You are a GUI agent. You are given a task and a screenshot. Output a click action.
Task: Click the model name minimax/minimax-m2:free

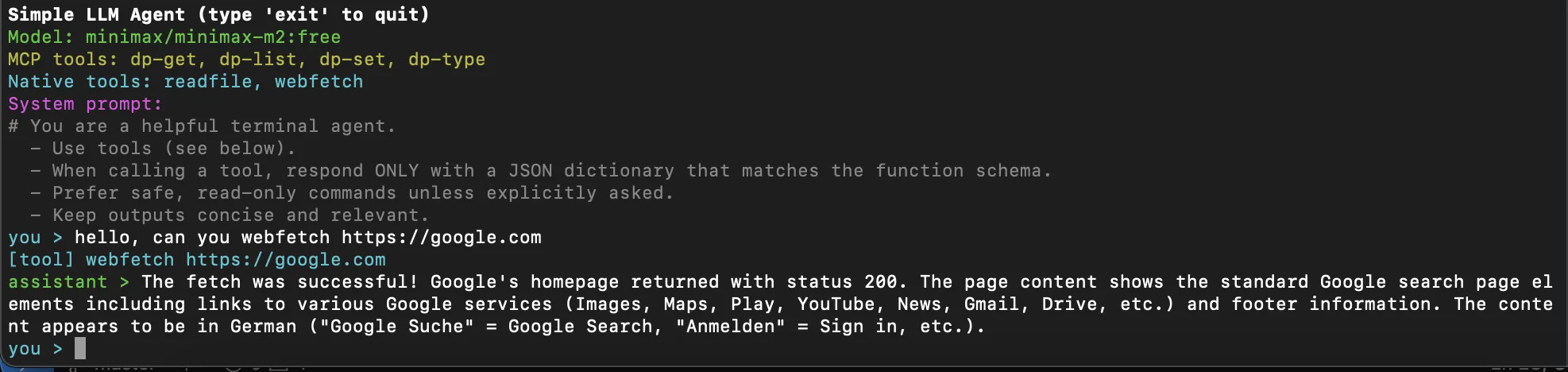click(x=213, y=37)
